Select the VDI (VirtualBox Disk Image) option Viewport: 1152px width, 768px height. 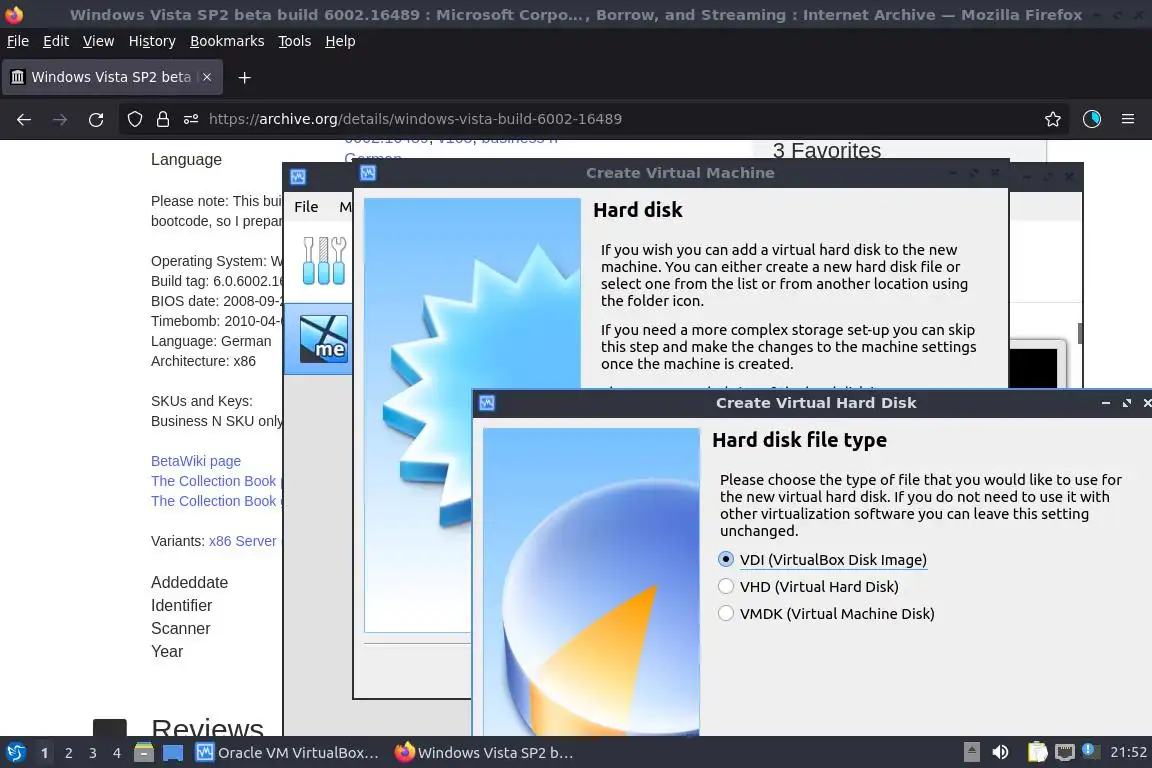click(x=823, y=559)
